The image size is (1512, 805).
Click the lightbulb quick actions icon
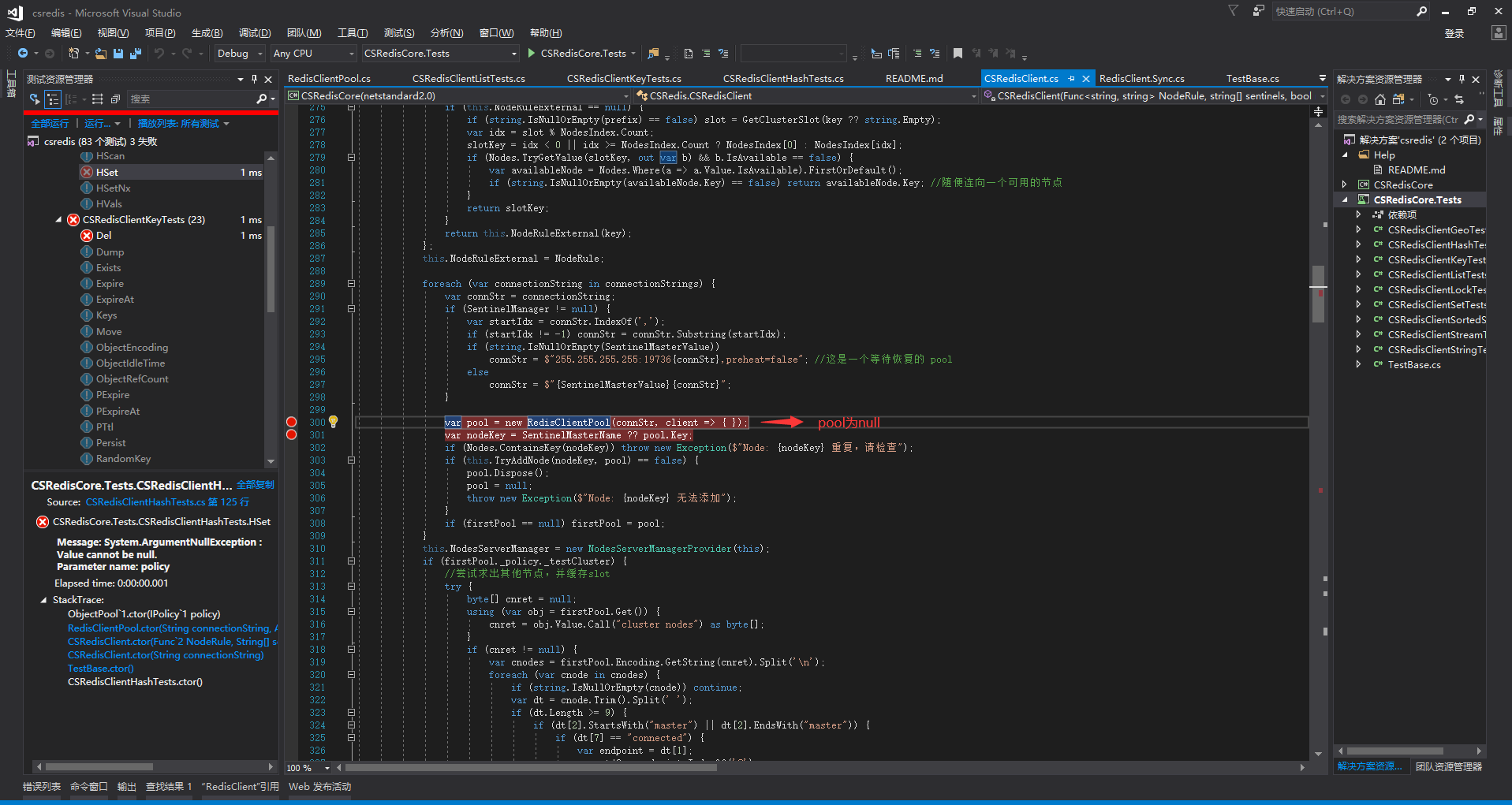tap(334, 422)
